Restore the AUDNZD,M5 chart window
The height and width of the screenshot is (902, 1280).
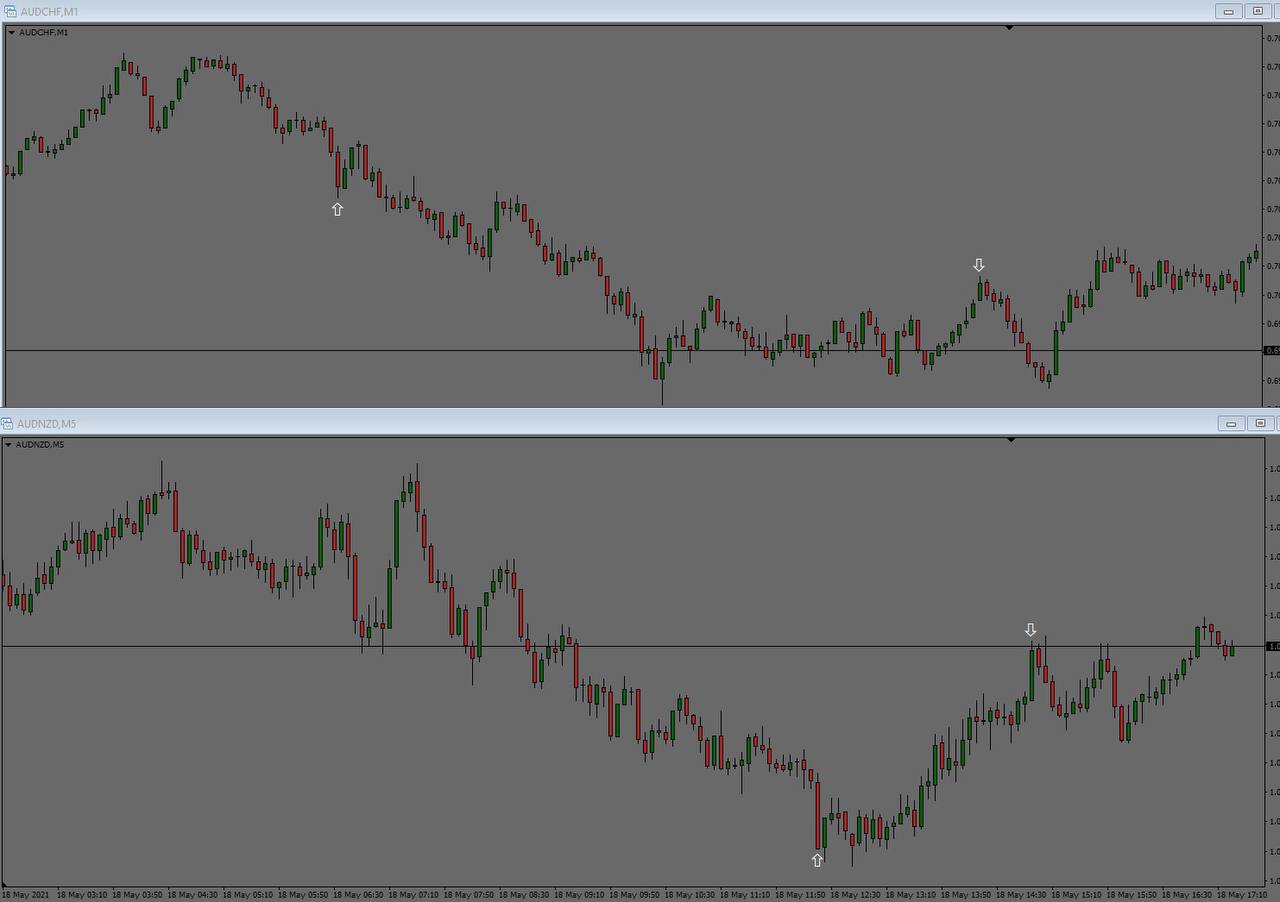[1260, 423]
